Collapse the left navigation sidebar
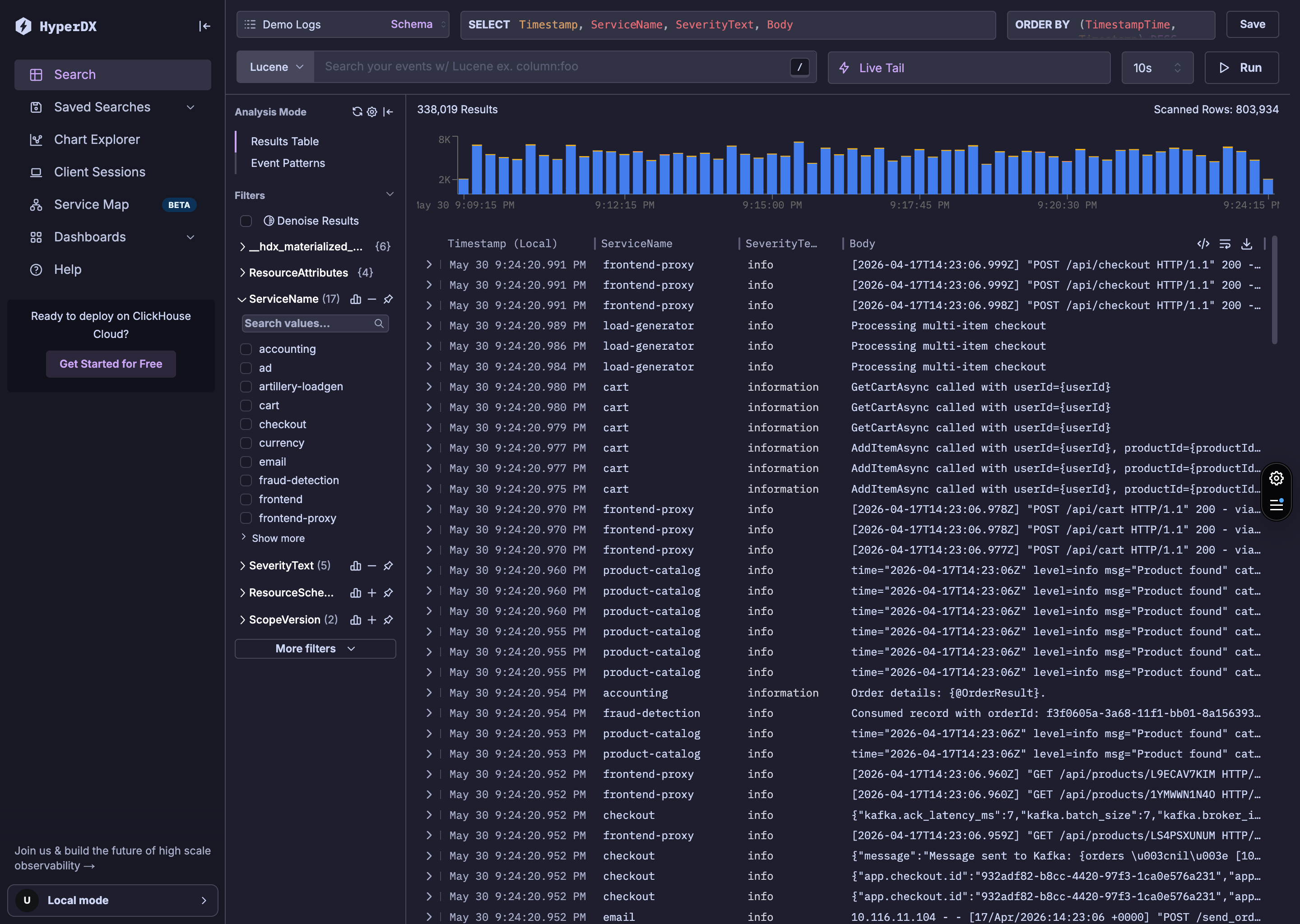The image size is (1300, 924). (204, 26)
